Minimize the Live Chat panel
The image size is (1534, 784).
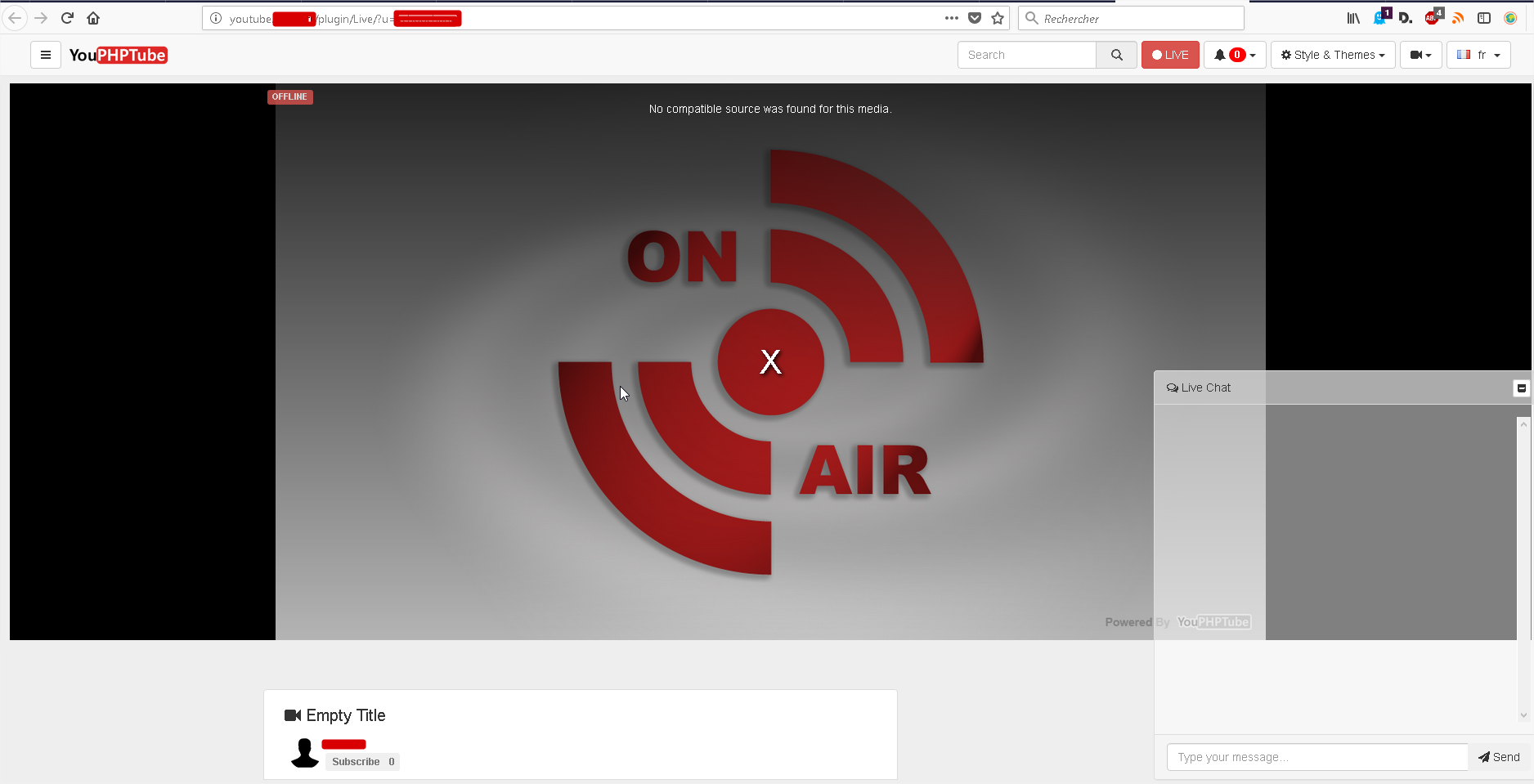click(1522, 388)
